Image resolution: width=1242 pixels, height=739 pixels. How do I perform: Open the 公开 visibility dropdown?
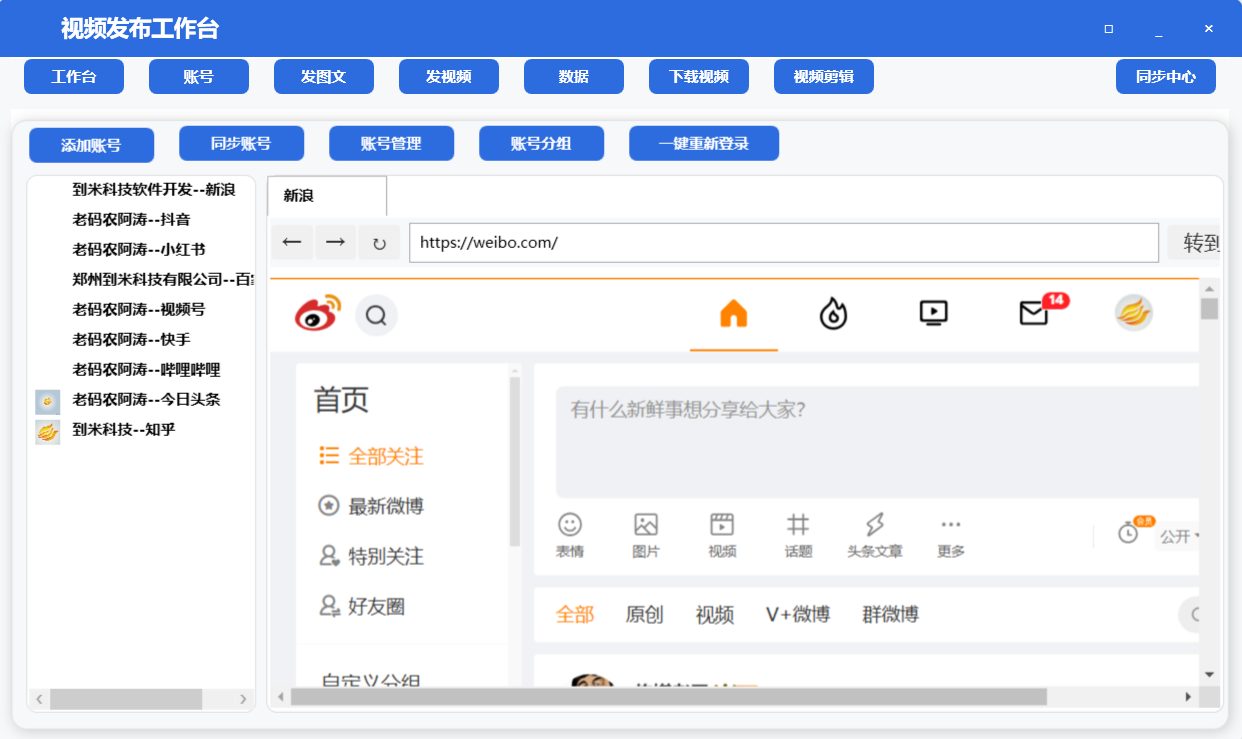[x=1179, y=536]
